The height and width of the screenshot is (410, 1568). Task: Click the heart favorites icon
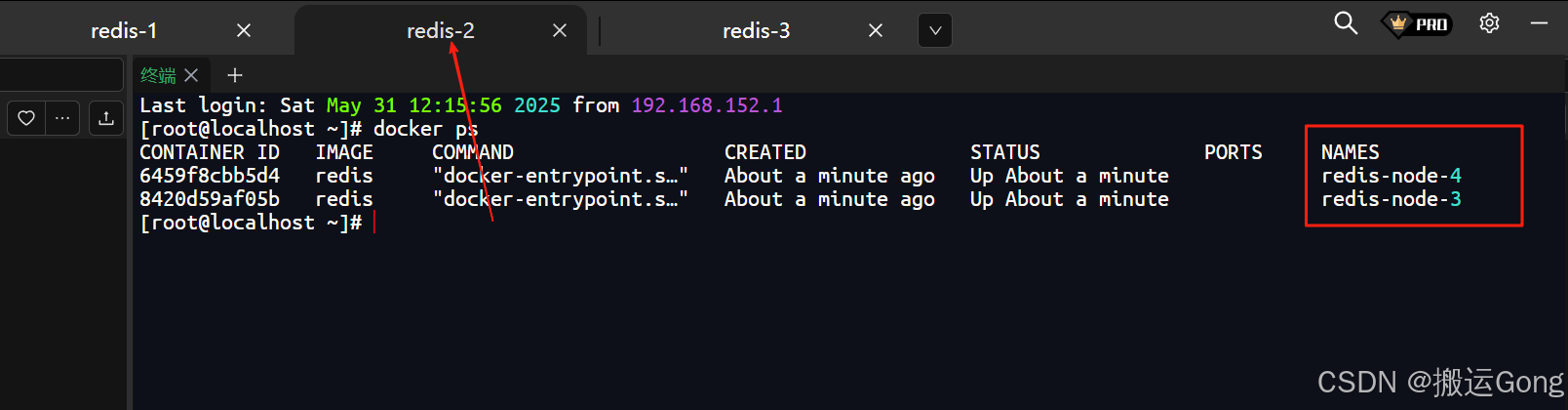(26, 118)
